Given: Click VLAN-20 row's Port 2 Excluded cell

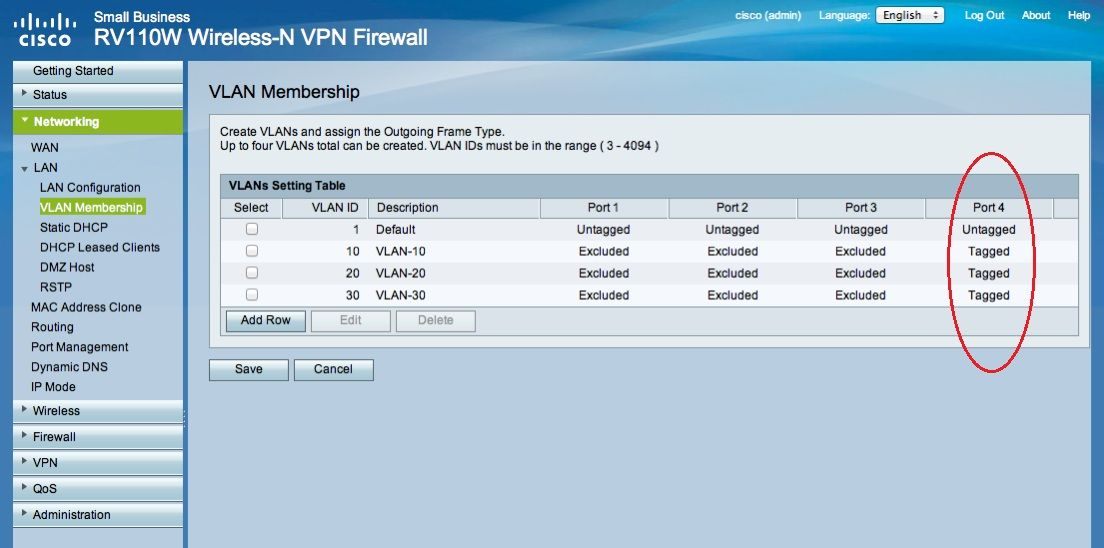Looking at the screenshot, I should click(732, 273).
